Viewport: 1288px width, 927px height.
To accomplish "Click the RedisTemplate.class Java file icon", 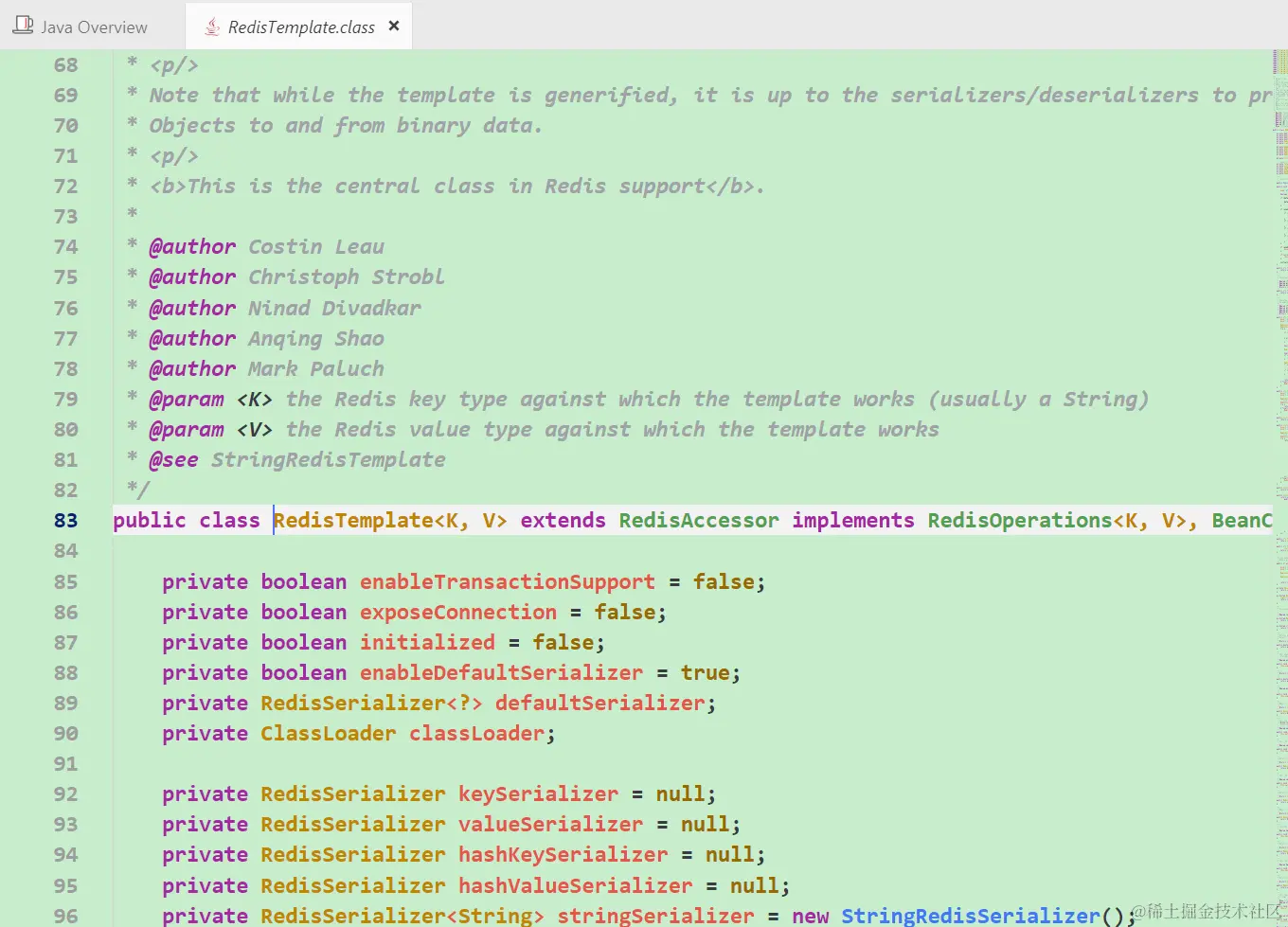I will coord(212,27).
